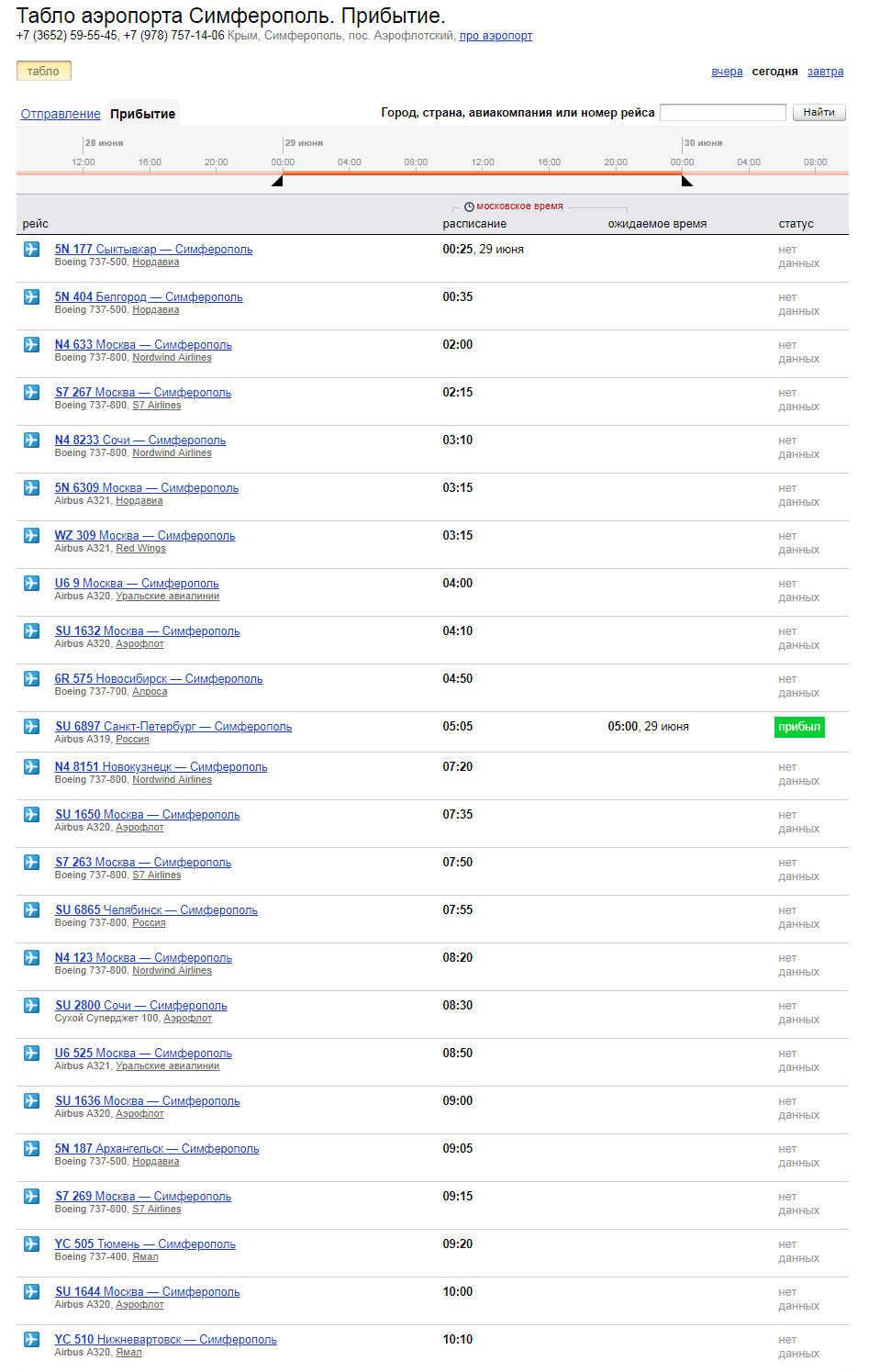Click in the flight search input field
The image size is (880, 1372).
(x=723, y=112)
